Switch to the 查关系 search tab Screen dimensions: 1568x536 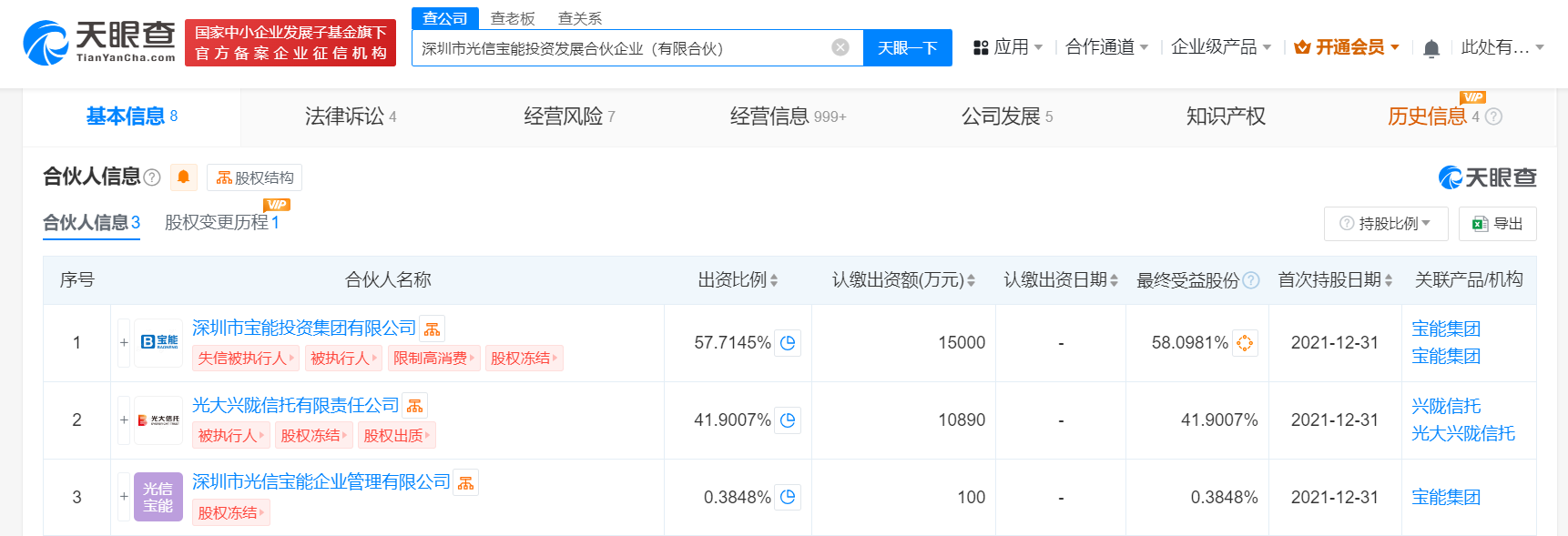point(580,18)
